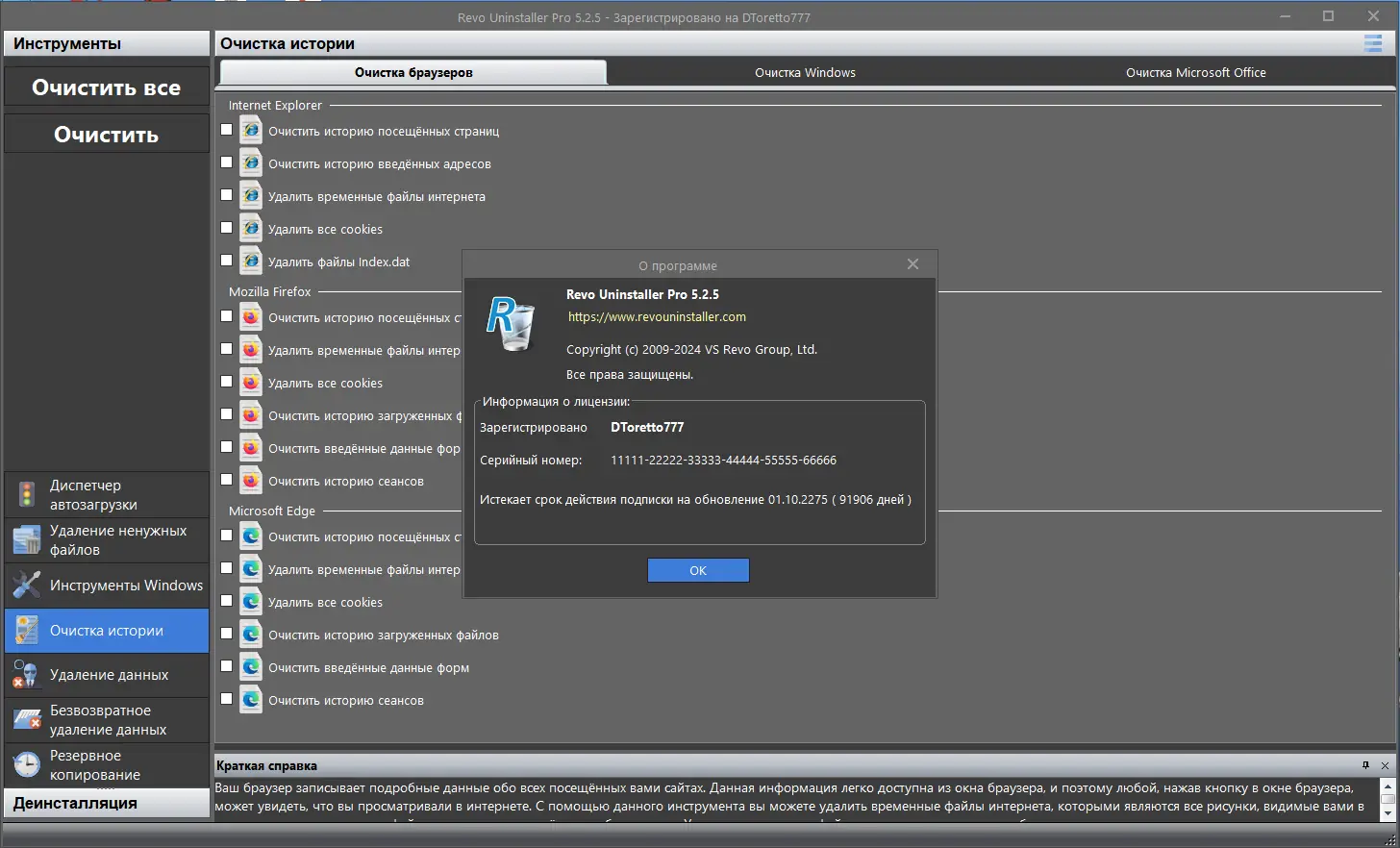Viewport: 1400px width, 848px height.
Task: Click the help panel scrollbar up arrow
Action: click(x=1387, y=786)
